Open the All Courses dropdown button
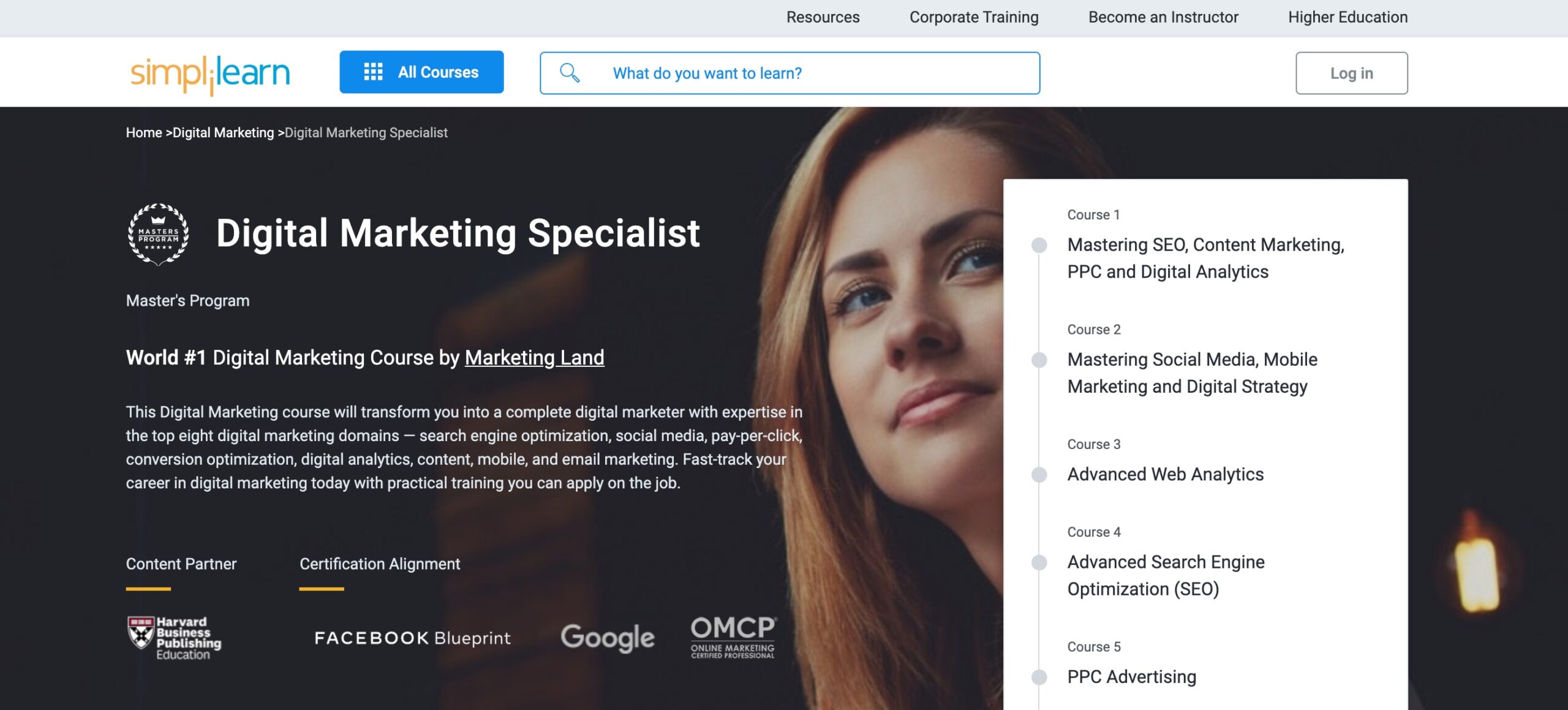 pyautogui.click(x=421, y=72)
